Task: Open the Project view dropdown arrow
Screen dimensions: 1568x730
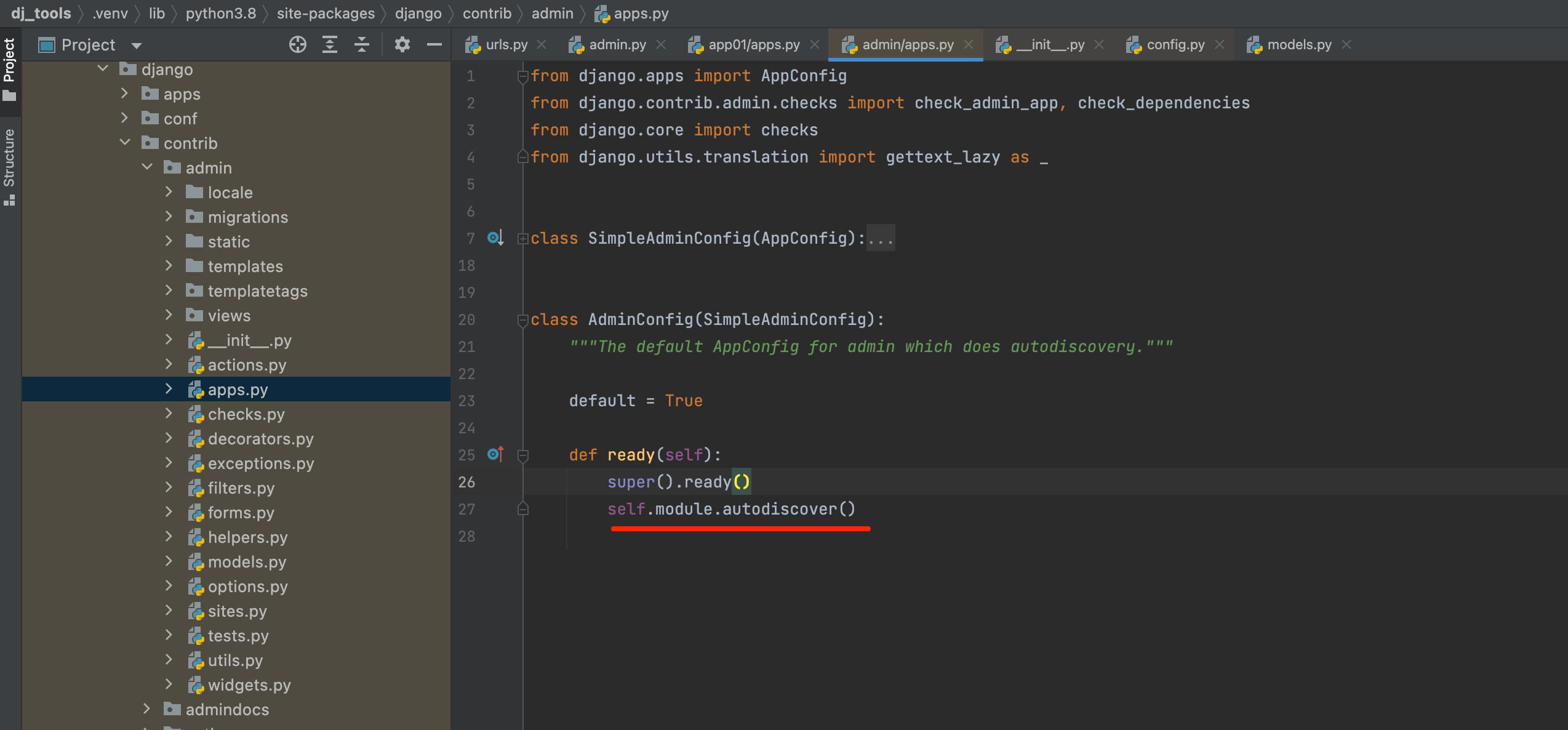Action: pyautogui.click(x=137, y=46)
